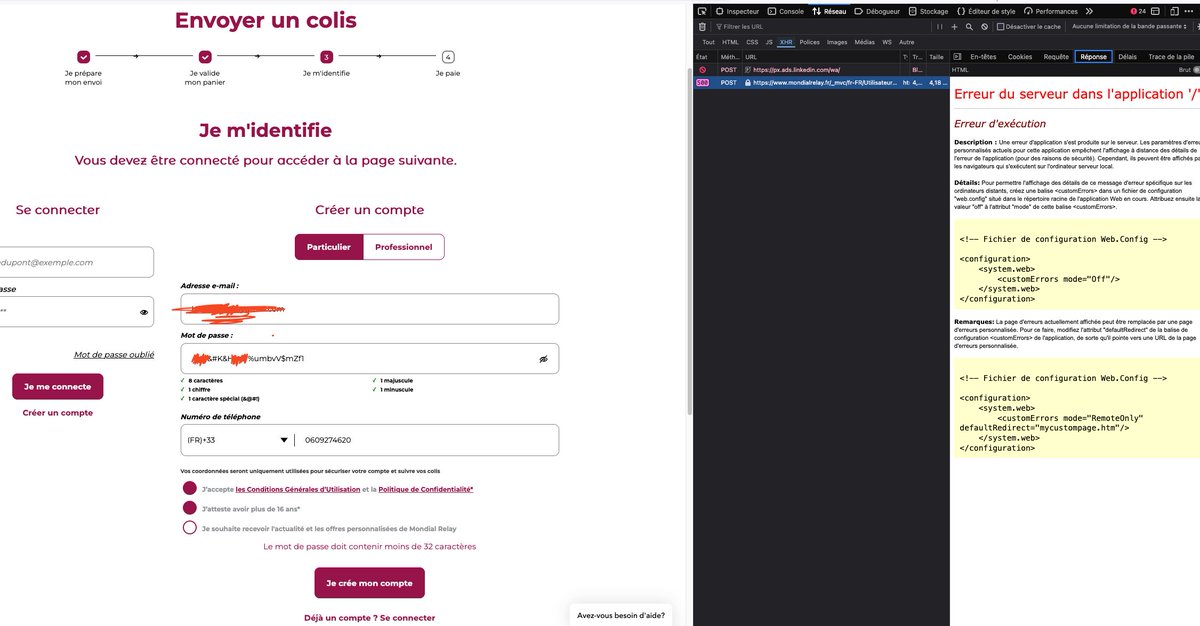Open Conditions Générales d'Utilisation link
Viewport: 1200px width, 626px height.
pyautogui.click(x=297, y=489)
